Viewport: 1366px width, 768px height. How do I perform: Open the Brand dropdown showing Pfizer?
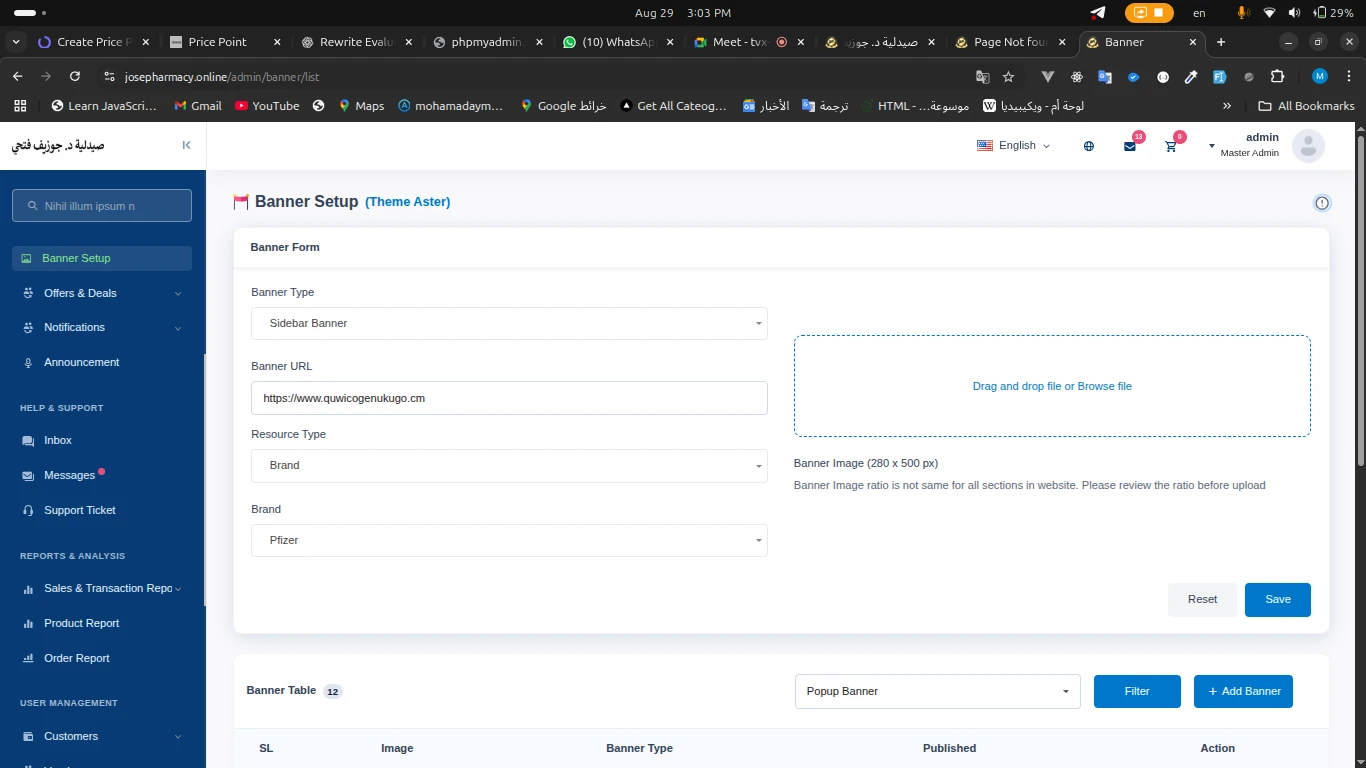tap(509, 541)
